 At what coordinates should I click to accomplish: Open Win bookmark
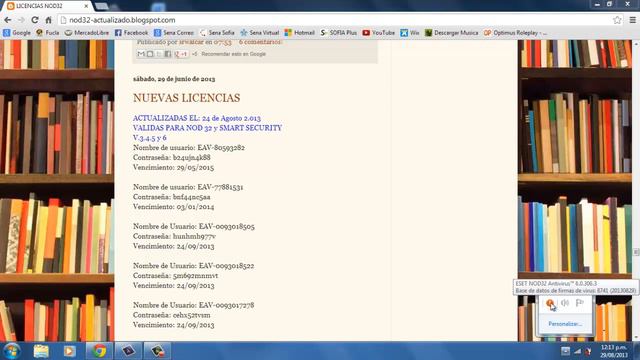(410, 33)
